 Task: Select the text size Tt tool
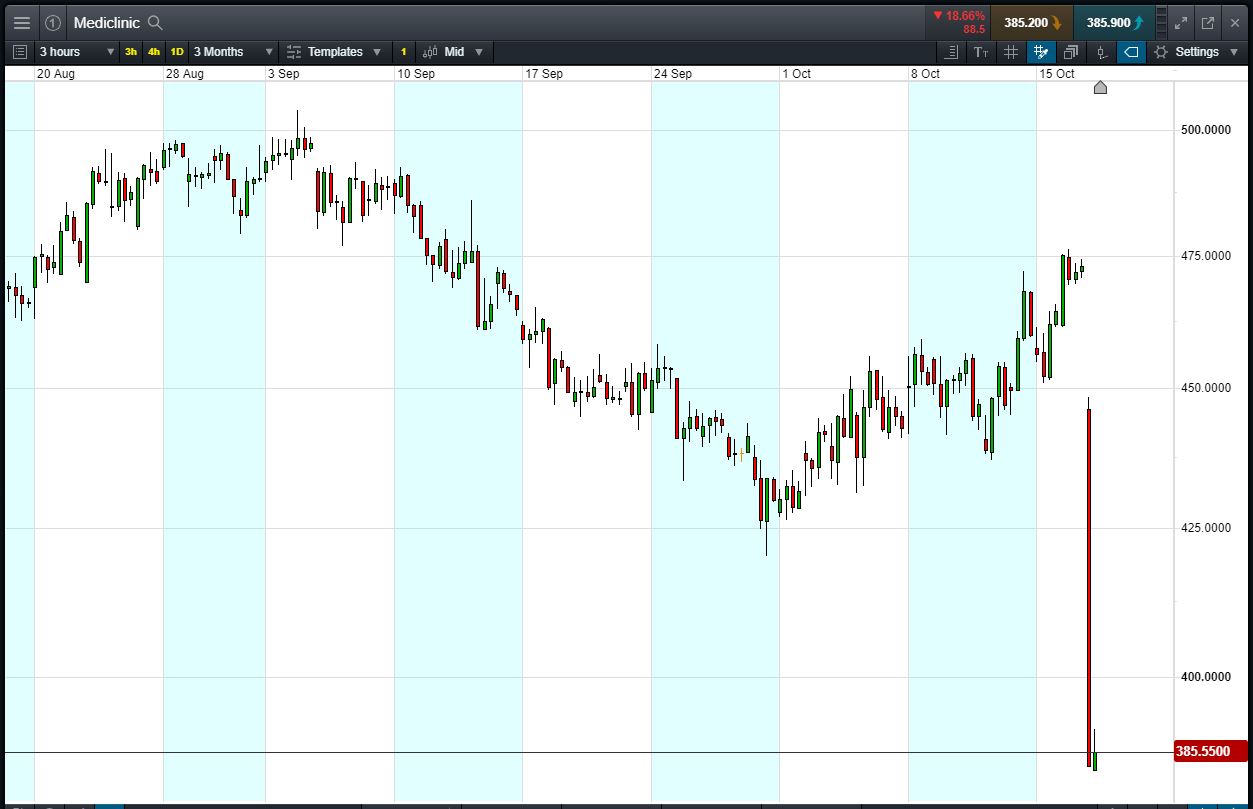[x=981, y=51]
